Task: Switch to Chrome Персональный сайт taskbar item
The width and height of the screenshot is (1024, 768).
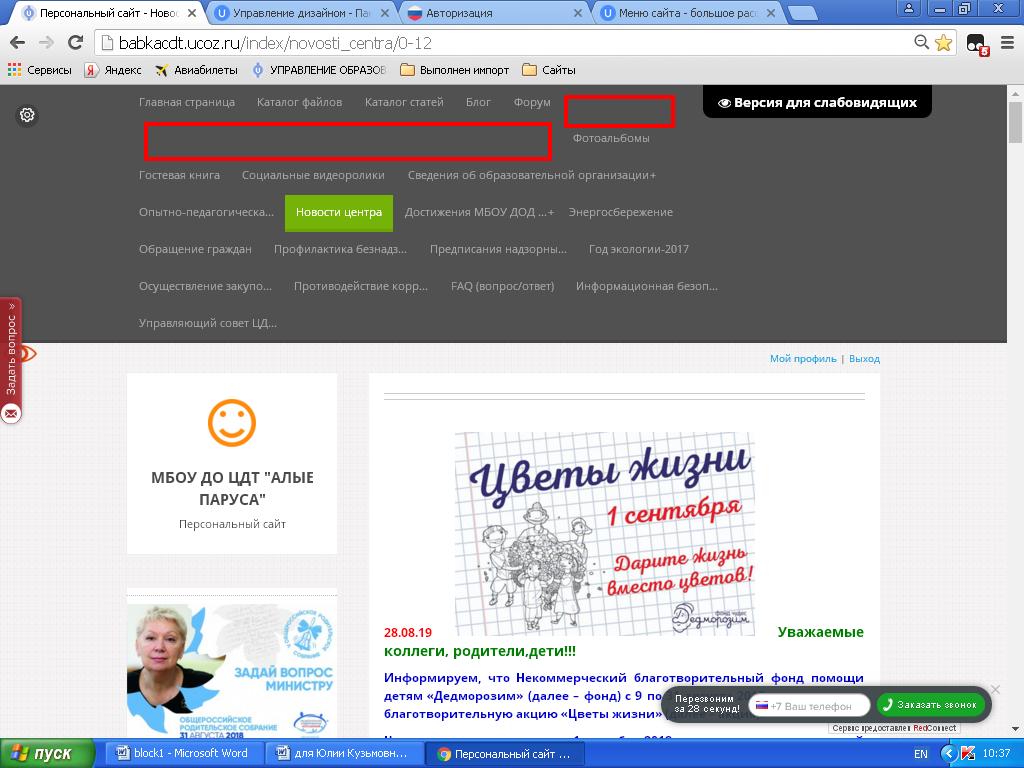Action: point(504,754)
